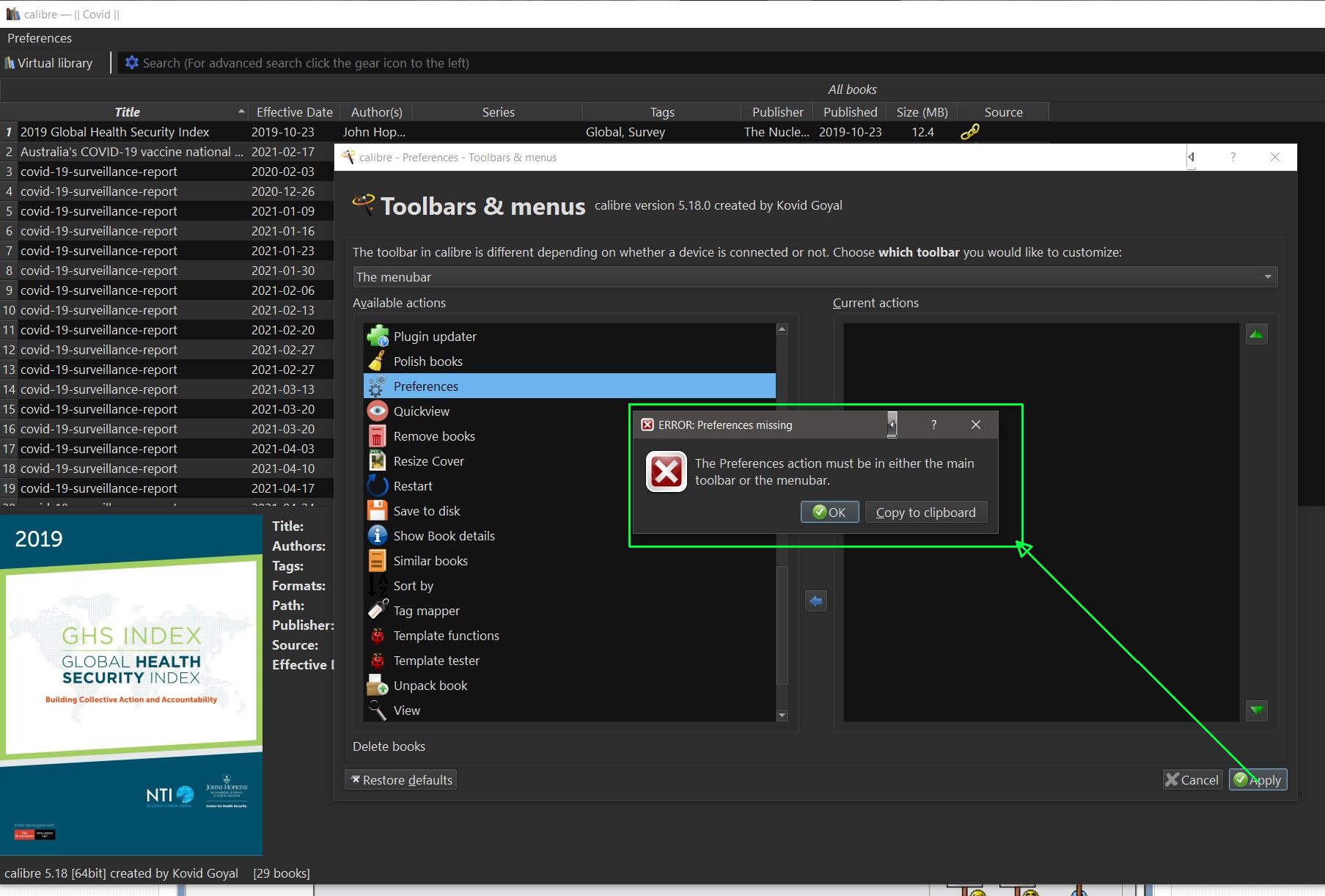
Task: Click the Size (MB) column header
Action: (x=922, y=112)
